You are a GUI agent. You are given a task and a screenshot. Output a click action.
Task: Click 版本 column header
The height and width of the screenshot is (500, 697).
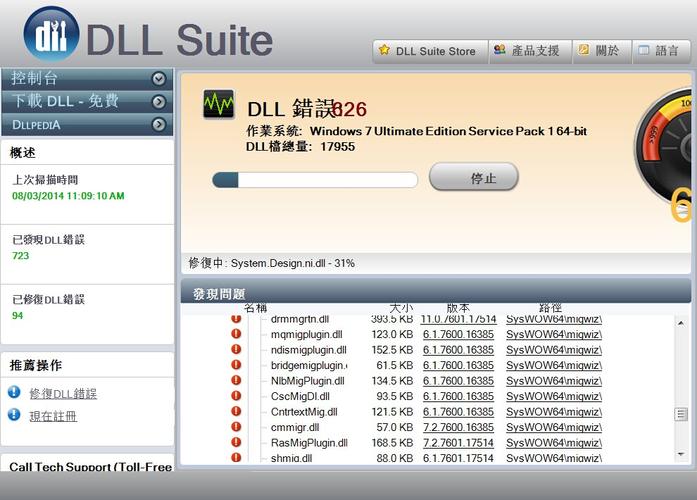pyautogui.click(x=458, y=308)
